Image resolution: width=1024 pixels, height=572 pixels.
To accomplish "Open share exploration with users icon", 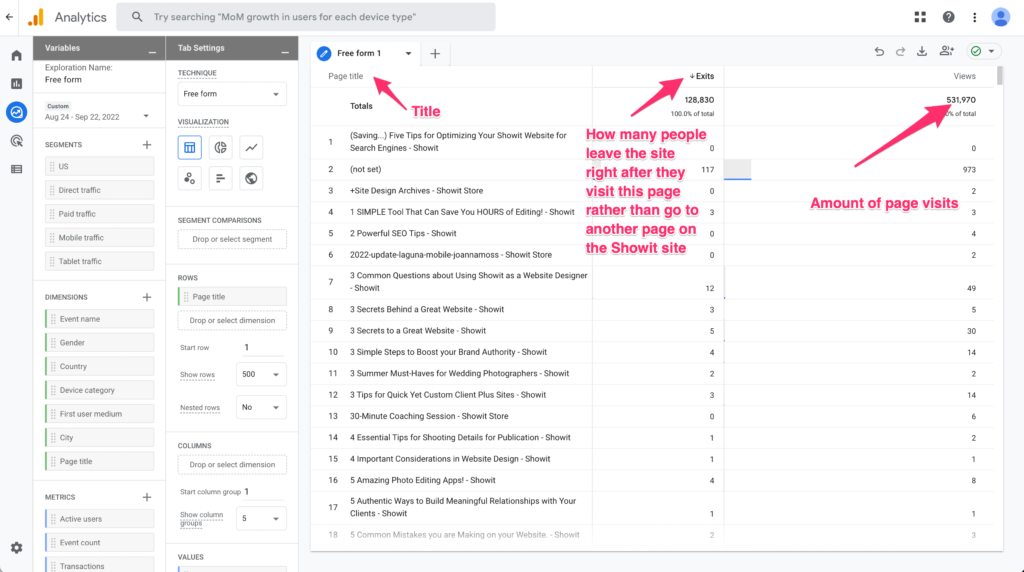I will (x=947, y=52).
